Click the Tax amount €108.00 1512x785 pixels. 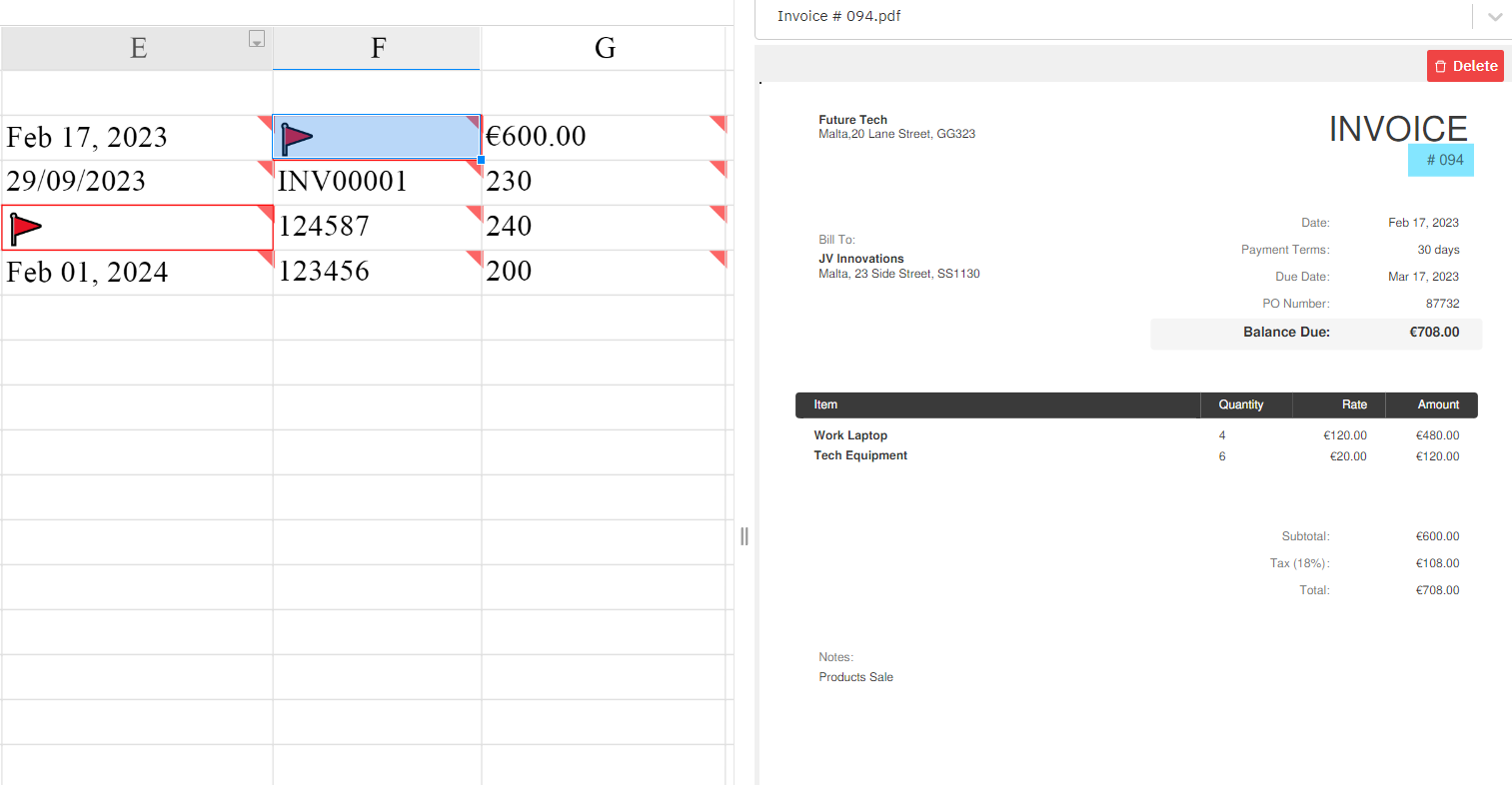1437,563
